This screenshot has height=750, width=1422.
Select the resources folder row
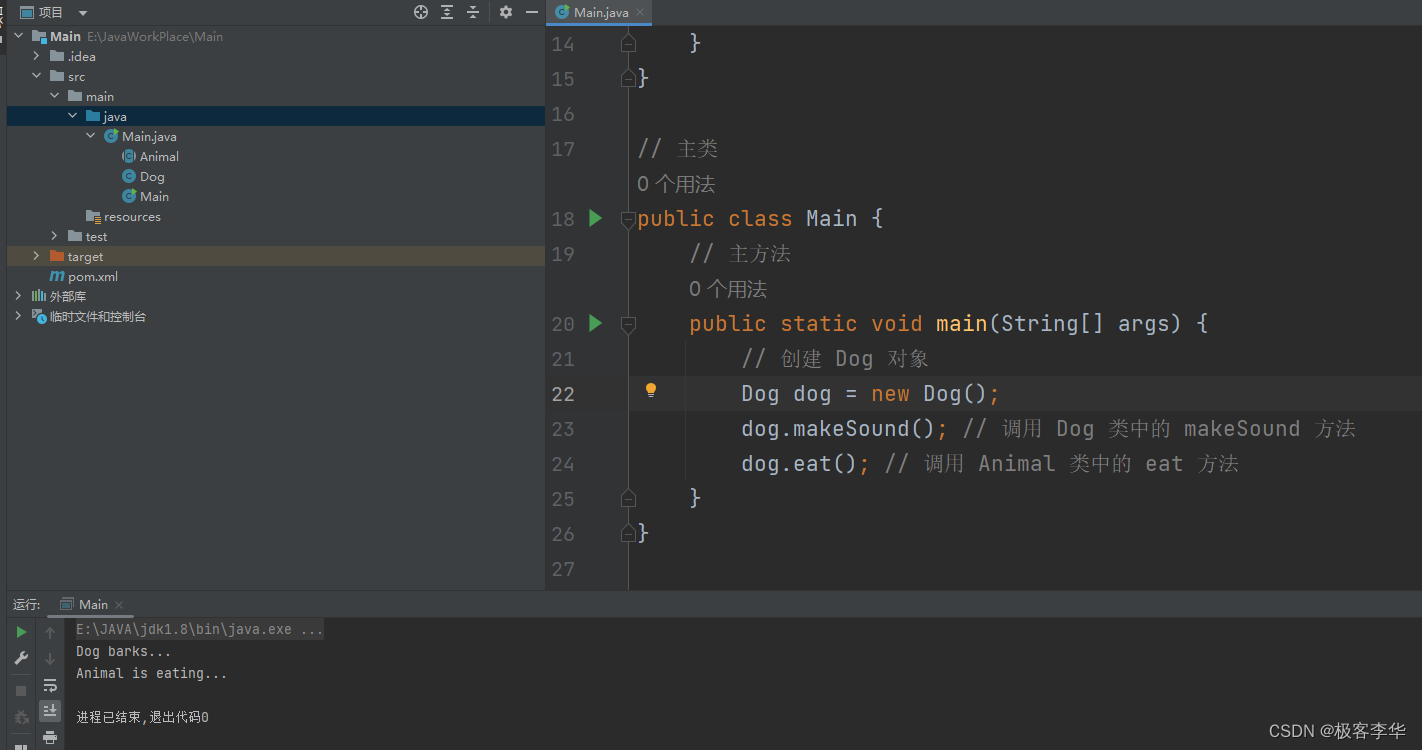click(276, 216)
